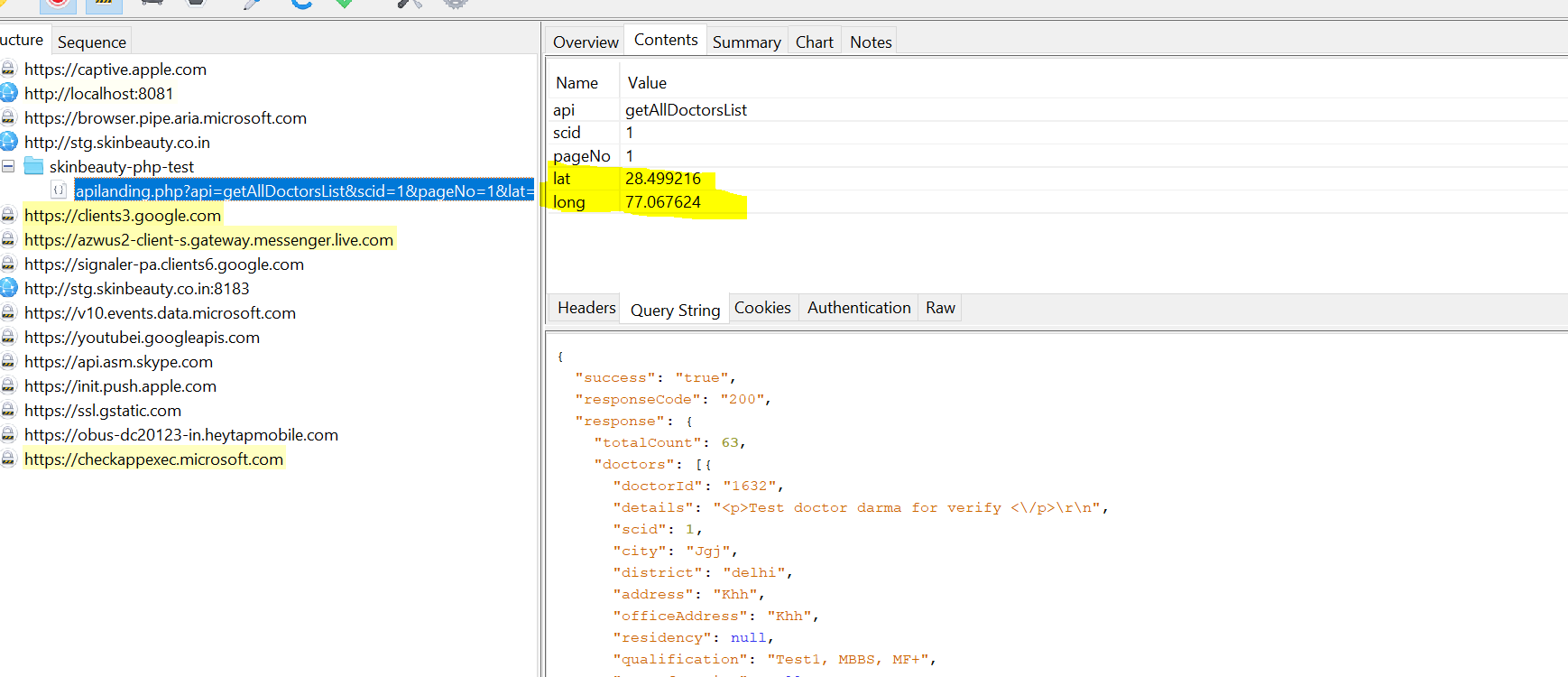The image size is (1568, 677).
Task: Click the globe icon beside localhost:8081
Action: (x=9, y=93)
